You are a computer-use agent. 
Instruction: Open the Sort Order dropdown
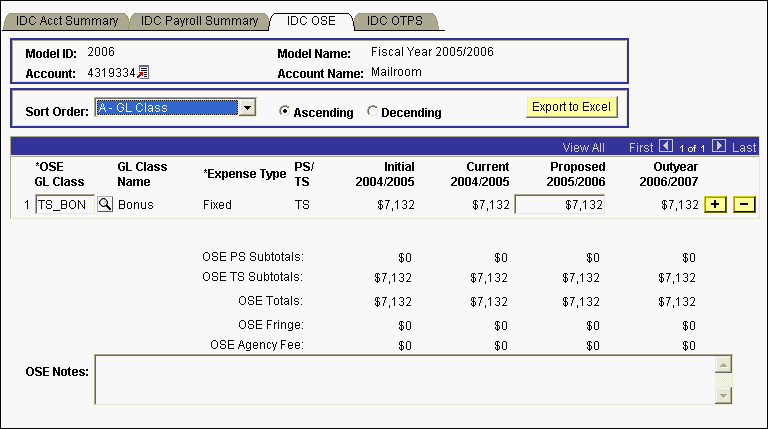pos(249,107)
